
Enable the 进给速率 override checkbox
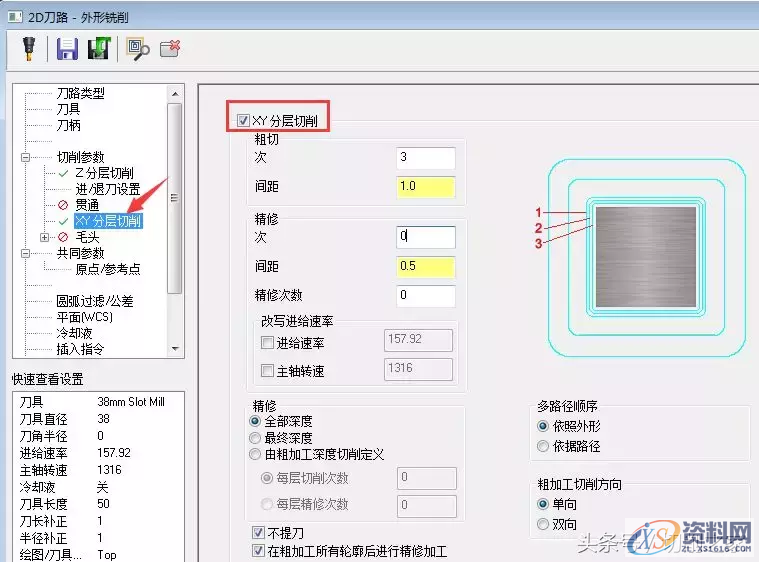267,343
